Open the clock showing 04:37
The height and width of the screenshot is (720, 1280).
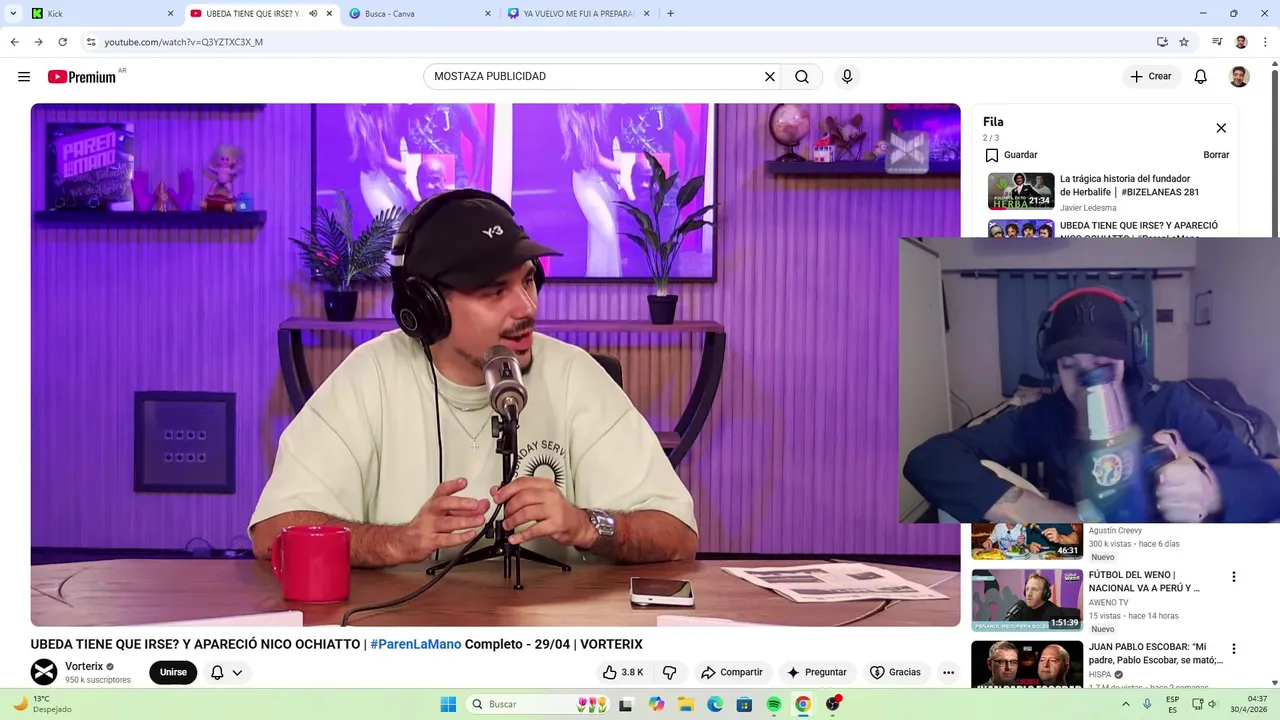tap(1248, 704)
